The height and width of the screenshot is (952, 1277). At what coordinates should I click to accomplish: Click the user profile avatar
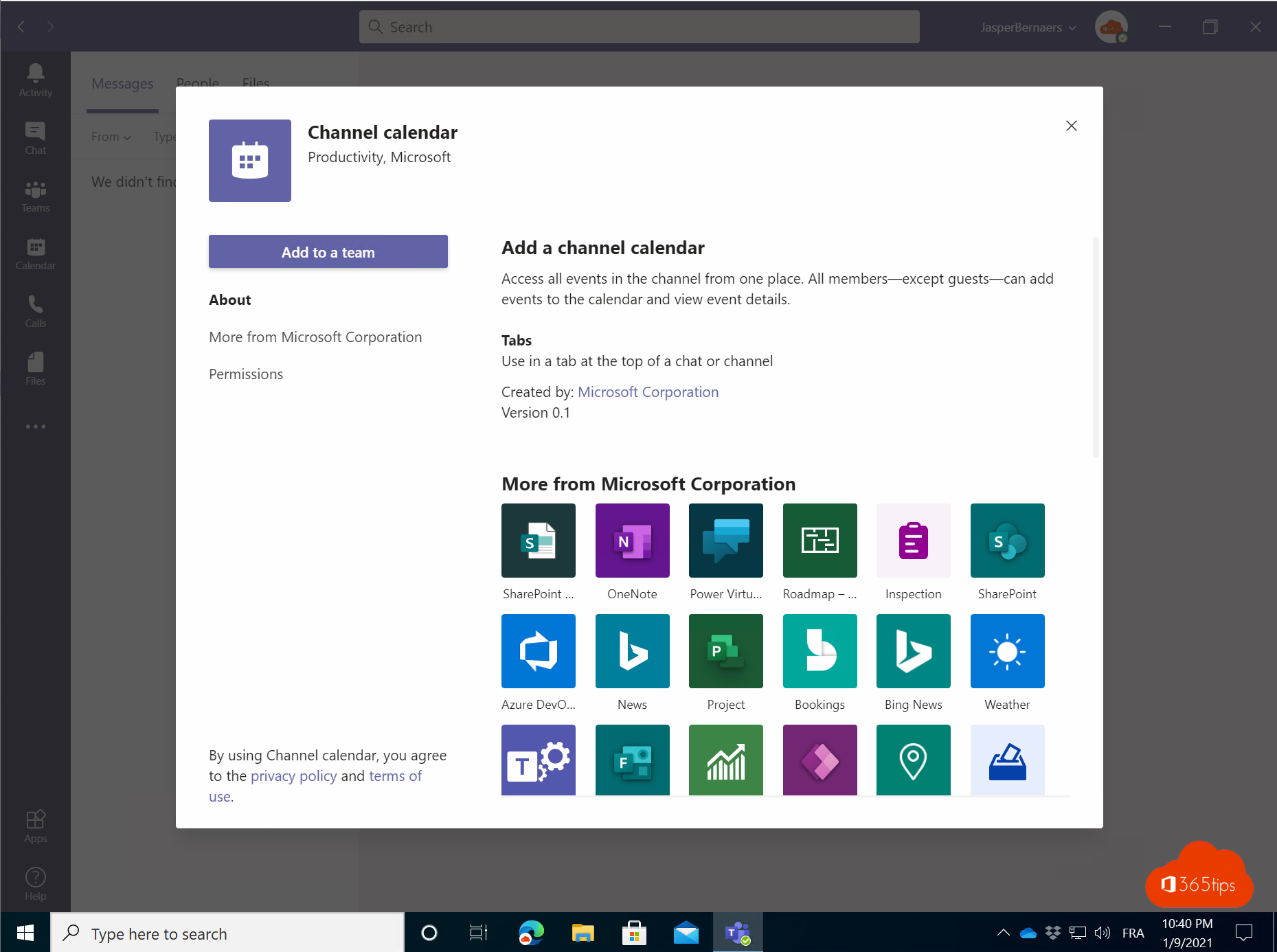1111,27
